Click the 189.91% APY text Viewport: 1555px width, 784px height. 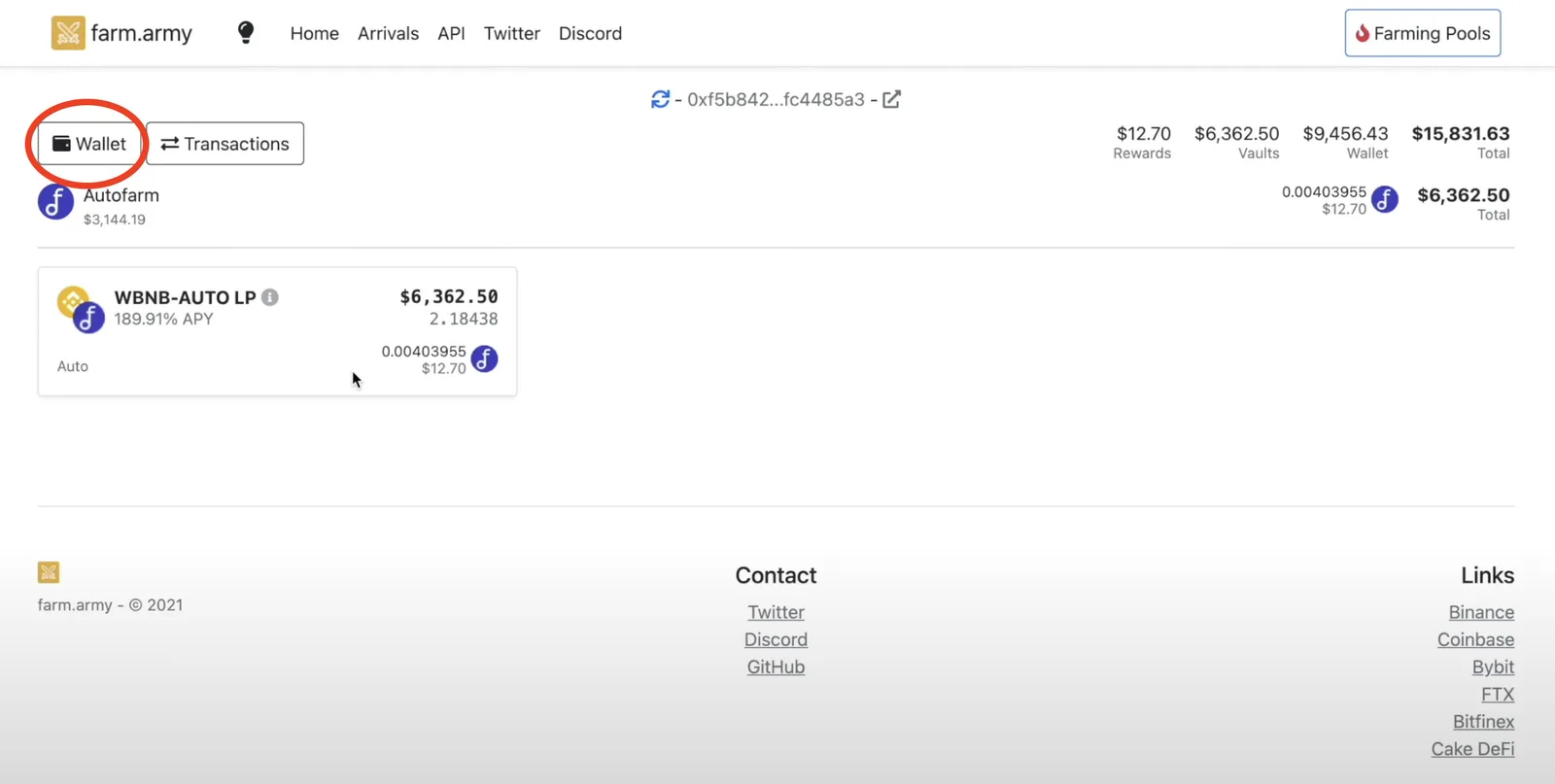(x=163, y=319)
